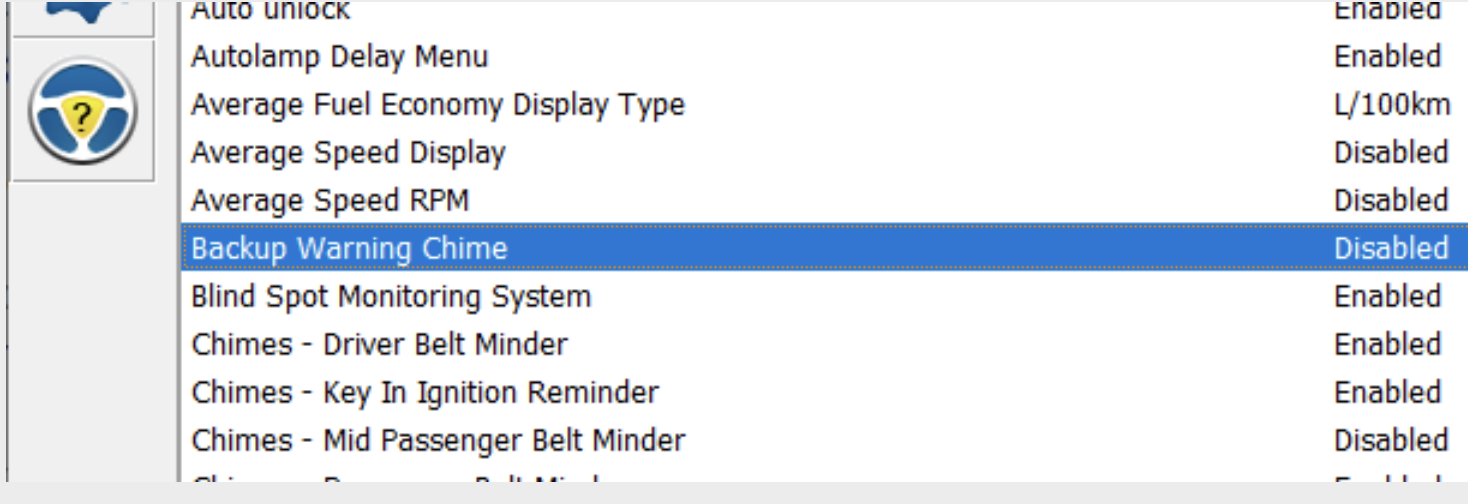Click Enabled value of Autolamp Delay Menu
The width and height of the screenshot is (1468, 504).
click(1388, 57)
